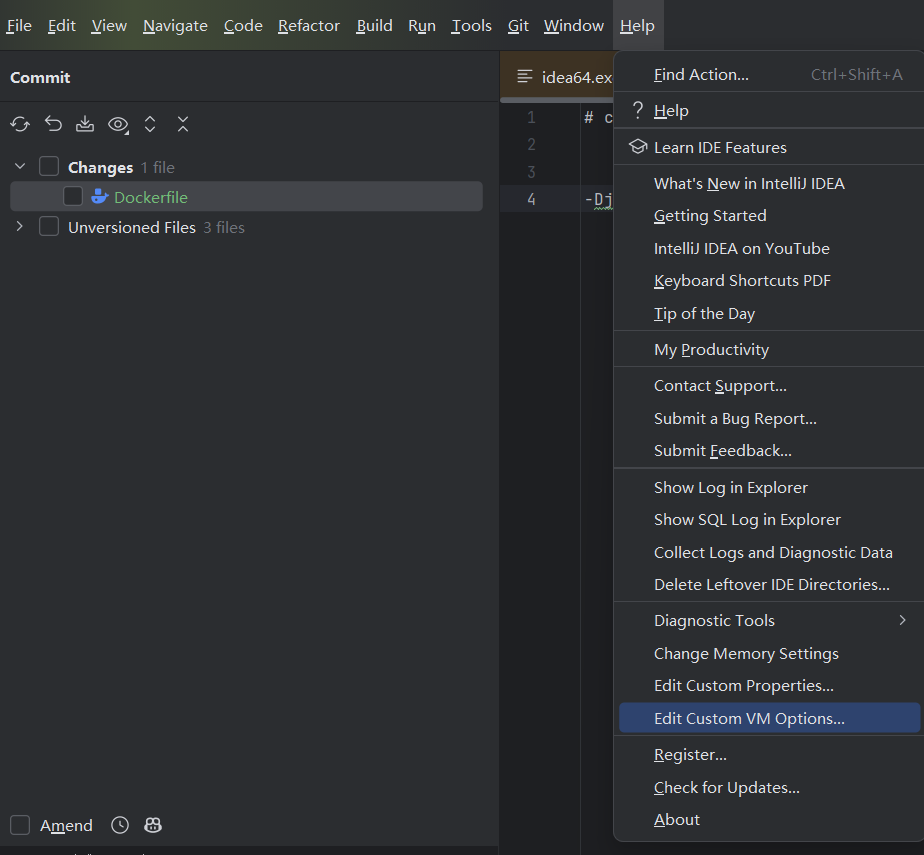Collapse the Changes tree node
The height and width of the screenshot is (855, 924).
(20, 167)
